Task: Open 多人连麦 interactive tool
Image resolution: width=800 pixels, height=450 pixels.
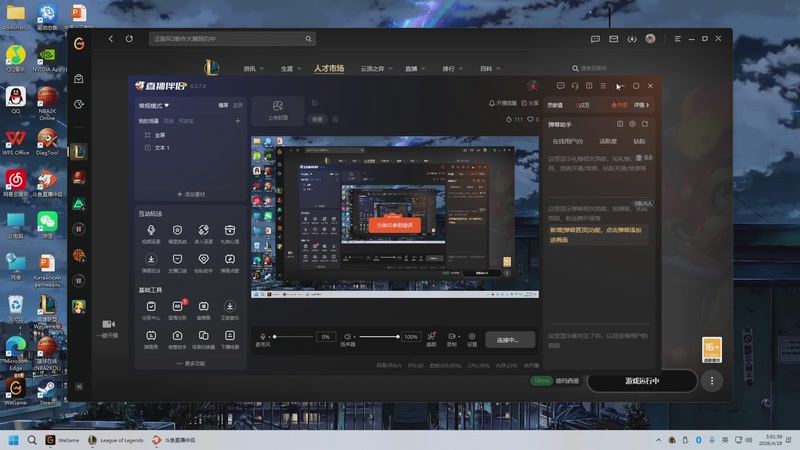Action: pyautogui.click(x=204, y=233)
